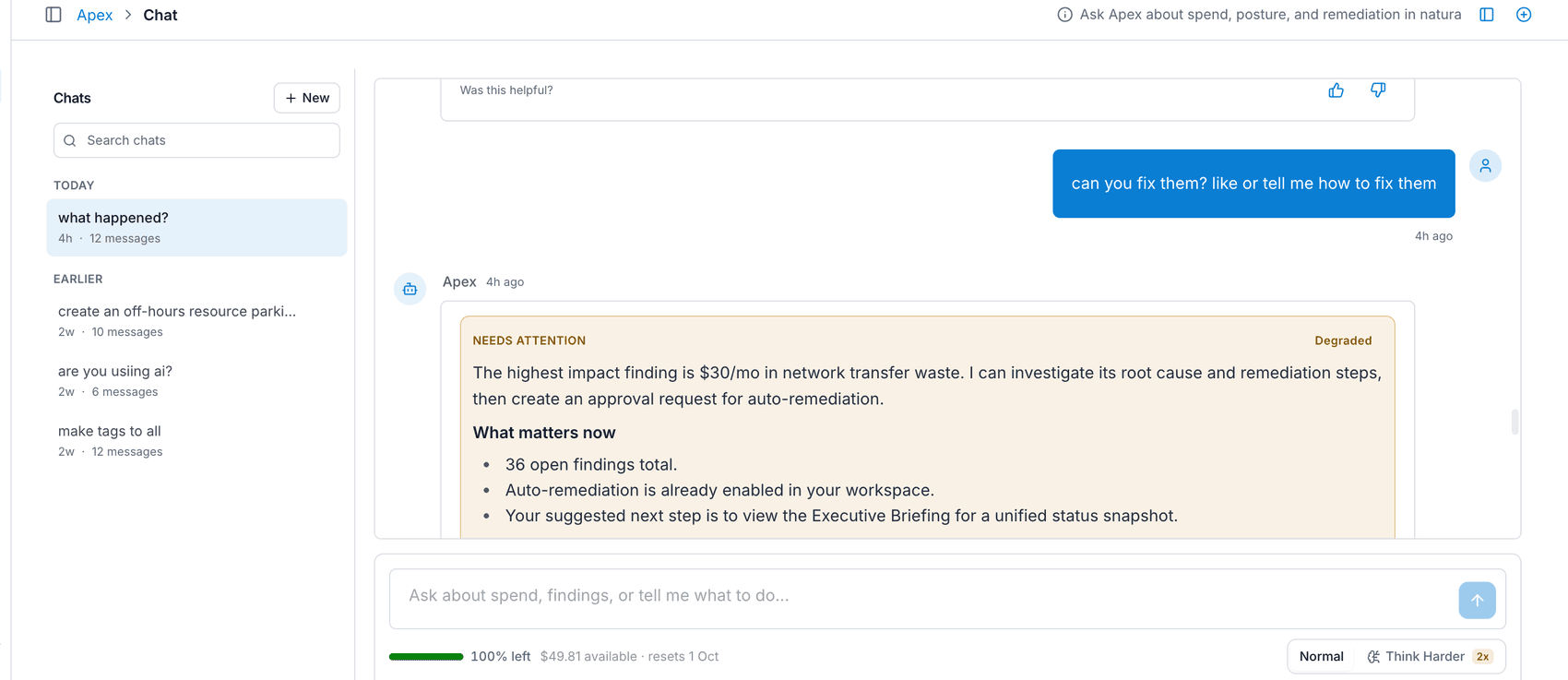Click the Auto-remediation enabled bullet
Viewport: 1568px width, 680px height.
click(x=719, y=491)
